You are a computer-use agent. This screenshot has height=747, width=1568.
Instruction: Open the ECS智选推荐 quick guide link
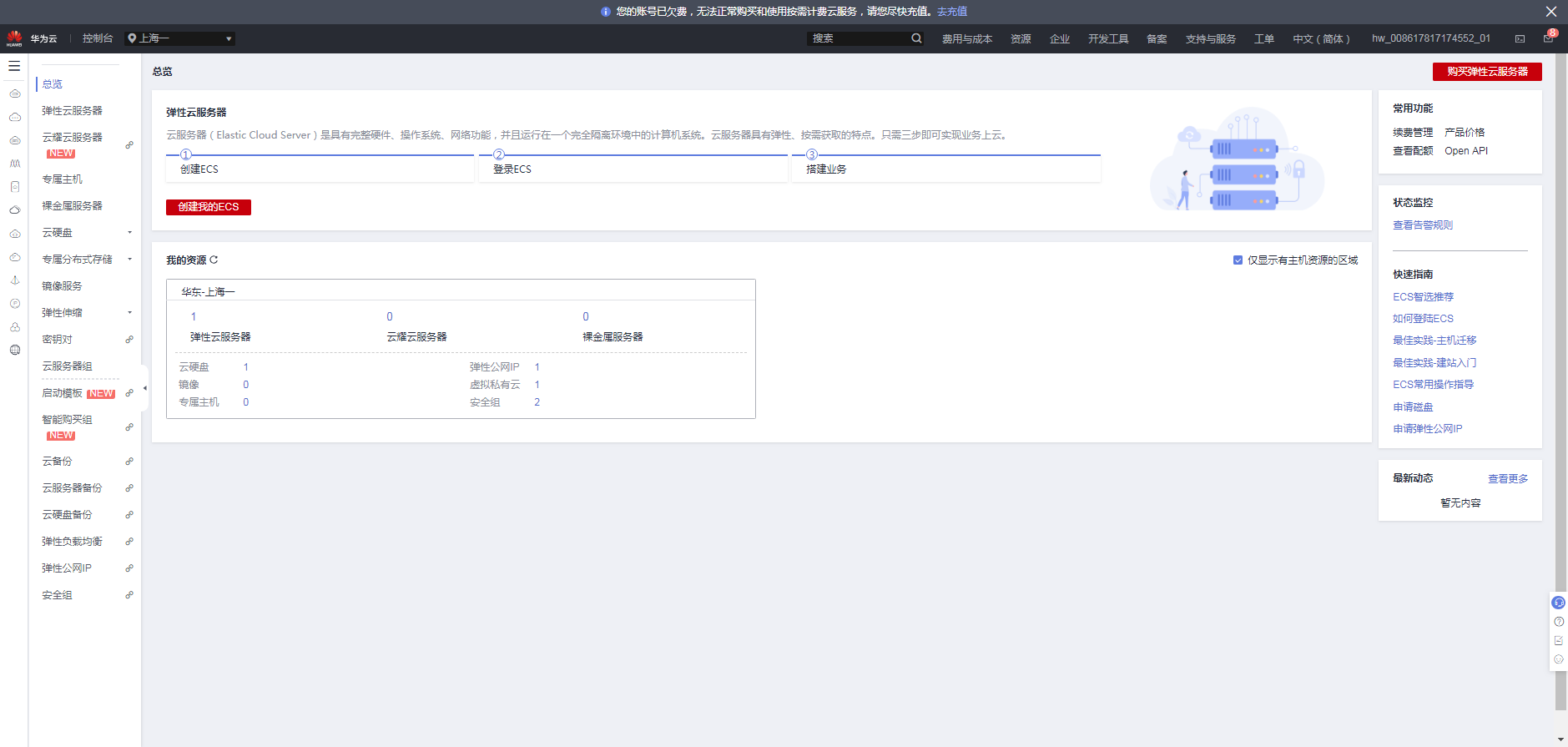point(1423,297)
